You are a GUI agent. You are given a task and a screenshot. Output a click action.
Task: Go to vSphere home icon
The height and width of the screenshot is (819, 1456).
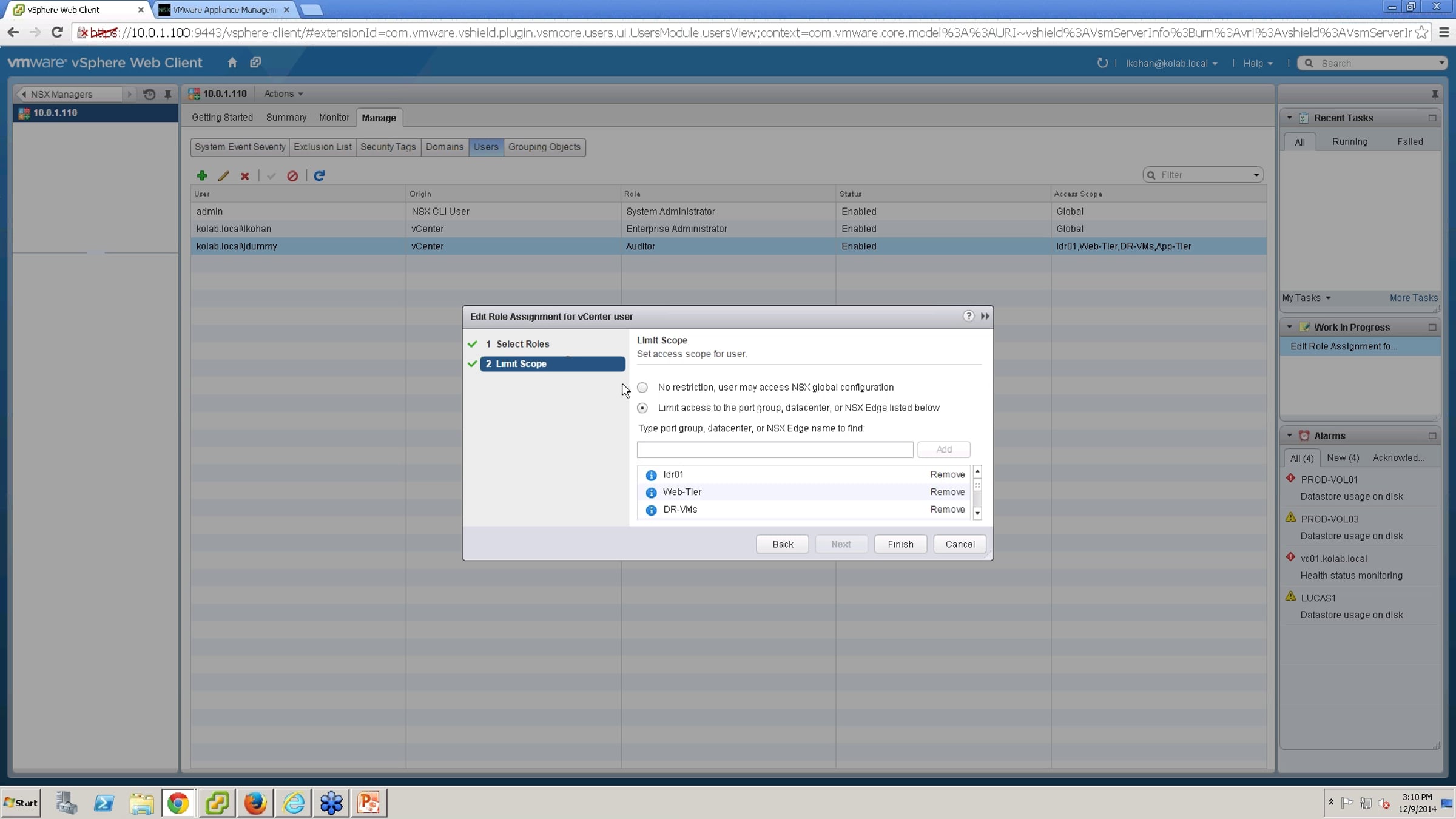click(232, 62)
